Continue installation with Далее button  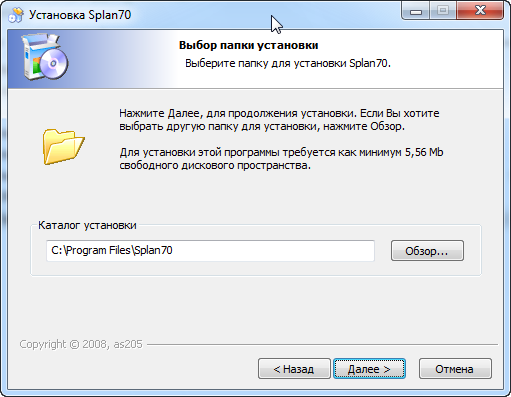tap(369, 369)
